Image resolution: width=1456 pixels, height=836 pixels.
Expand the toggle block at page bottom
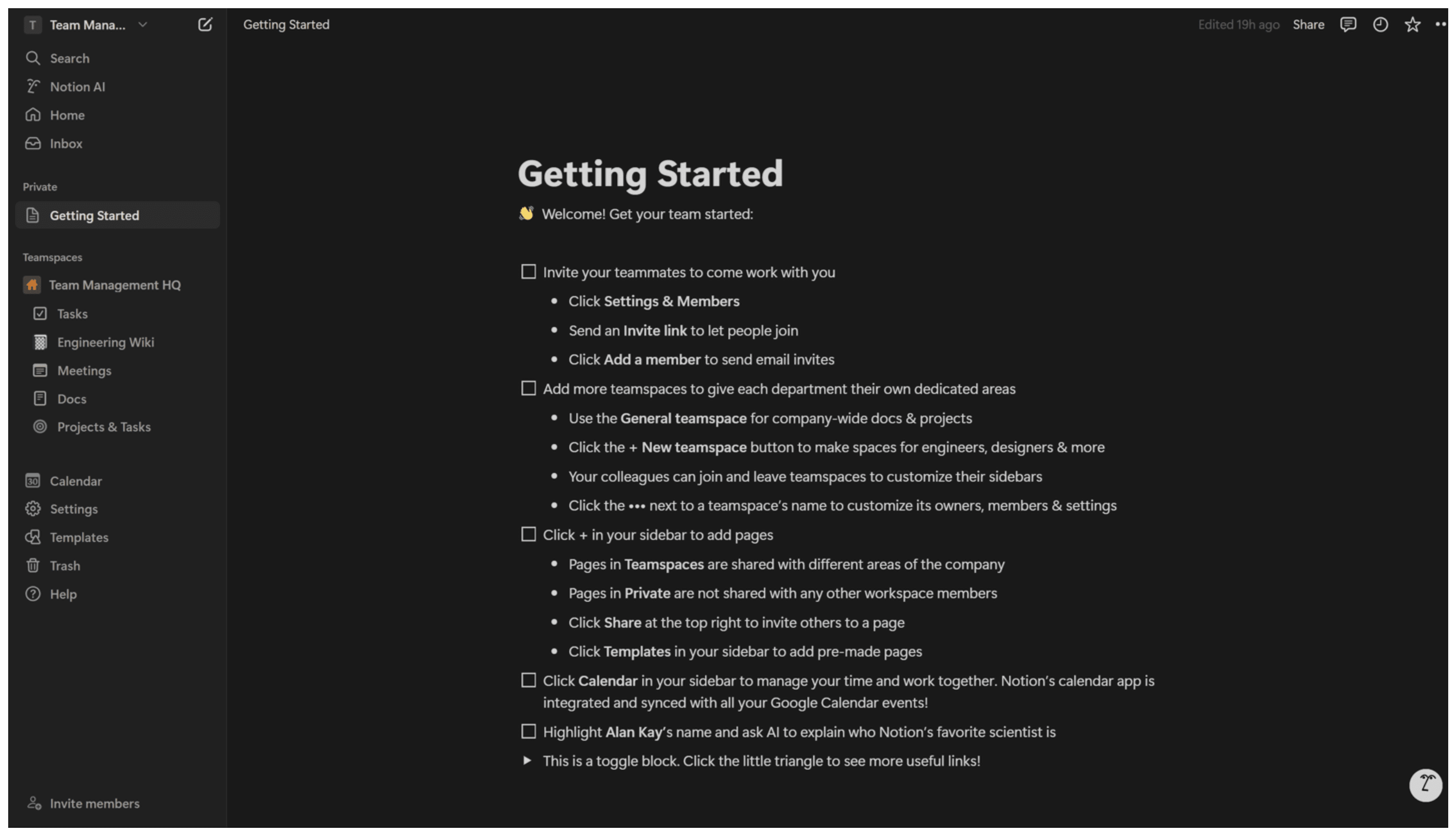coord(527,761)
